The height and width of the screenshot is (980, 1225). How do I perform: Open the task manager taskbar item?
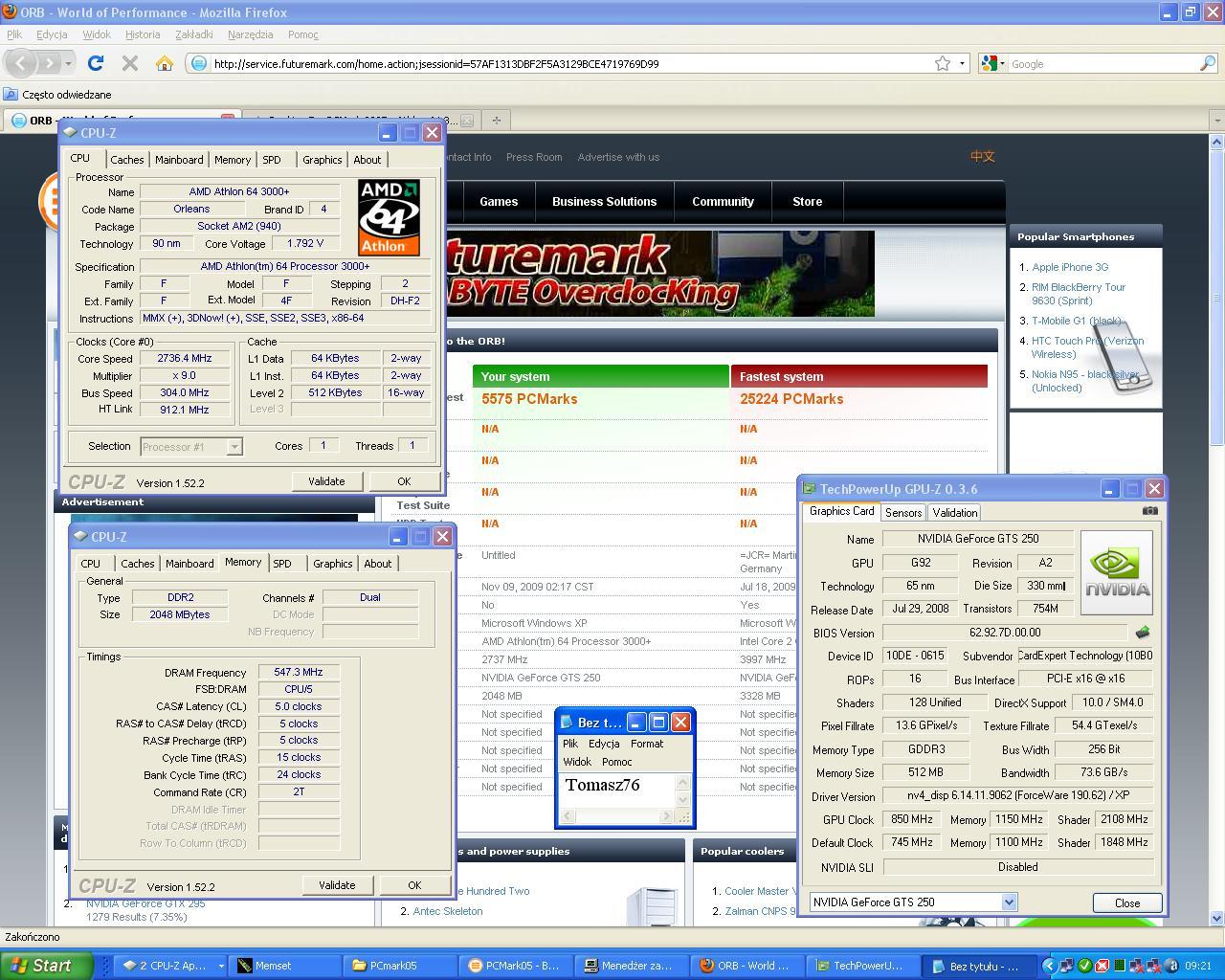coord(633,966)
